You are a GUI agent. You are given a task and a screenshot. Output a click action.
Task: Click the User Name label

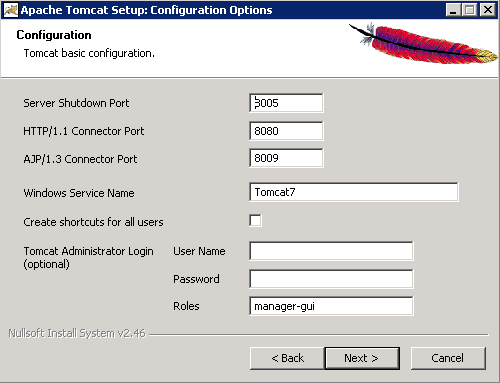[x=199, y=251]
